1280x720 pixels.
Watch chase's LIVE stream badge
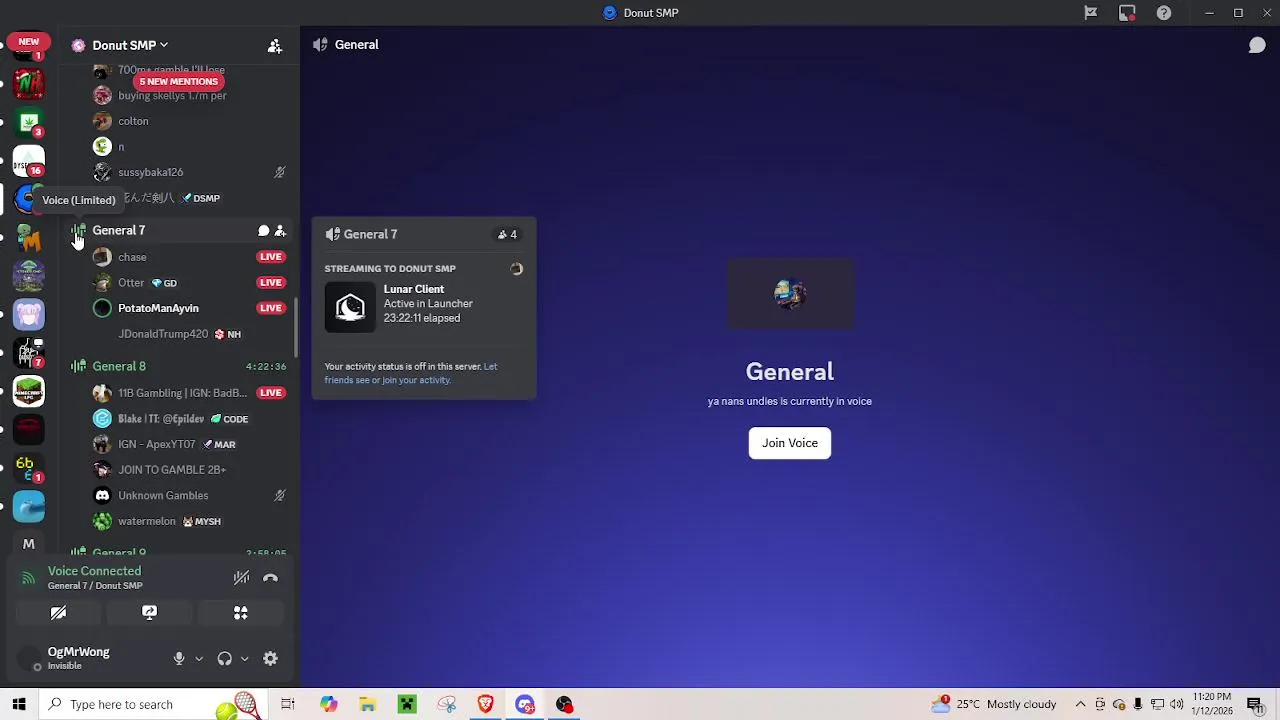270,257
